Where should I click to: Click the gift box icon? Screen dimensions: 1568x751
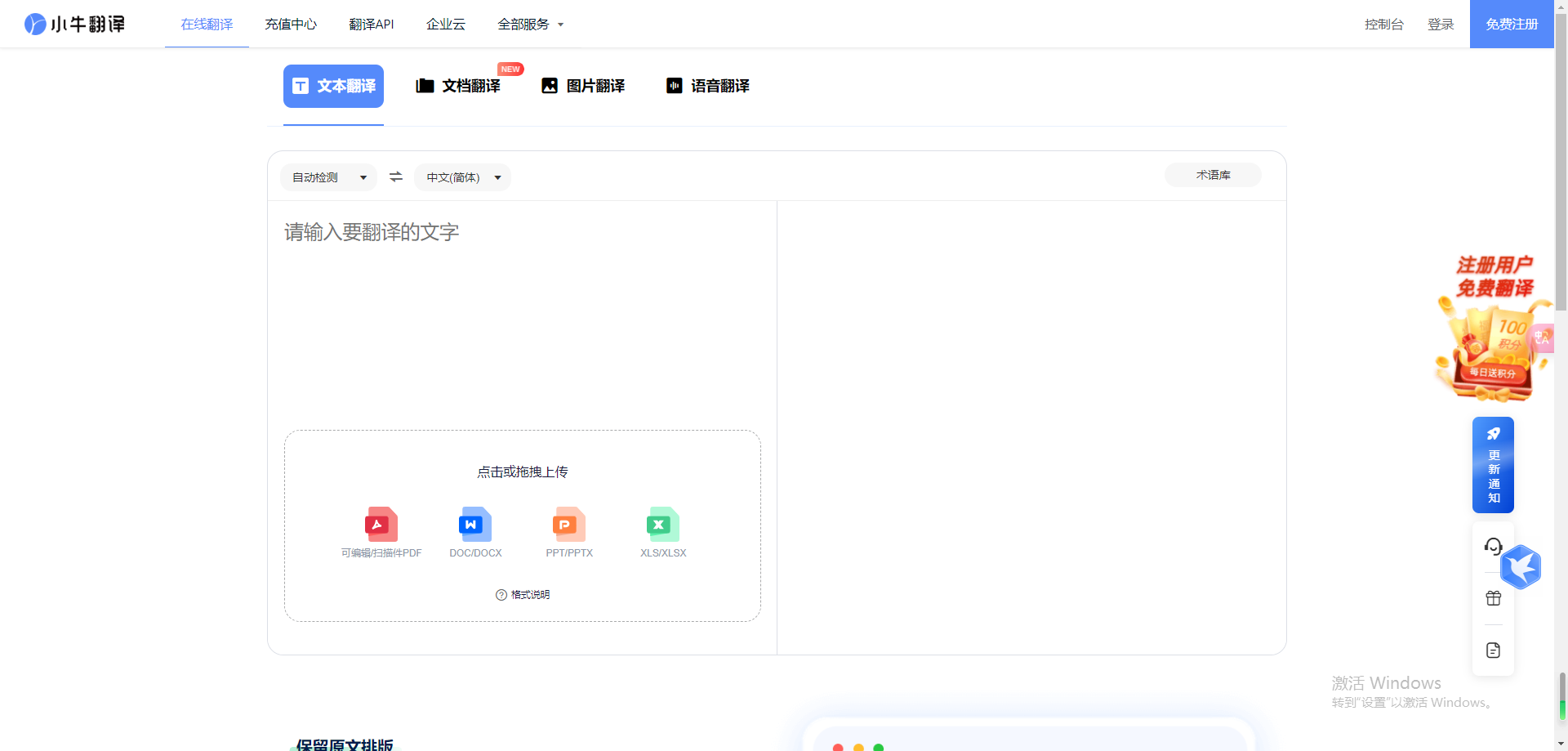[x=1493, y=598]
